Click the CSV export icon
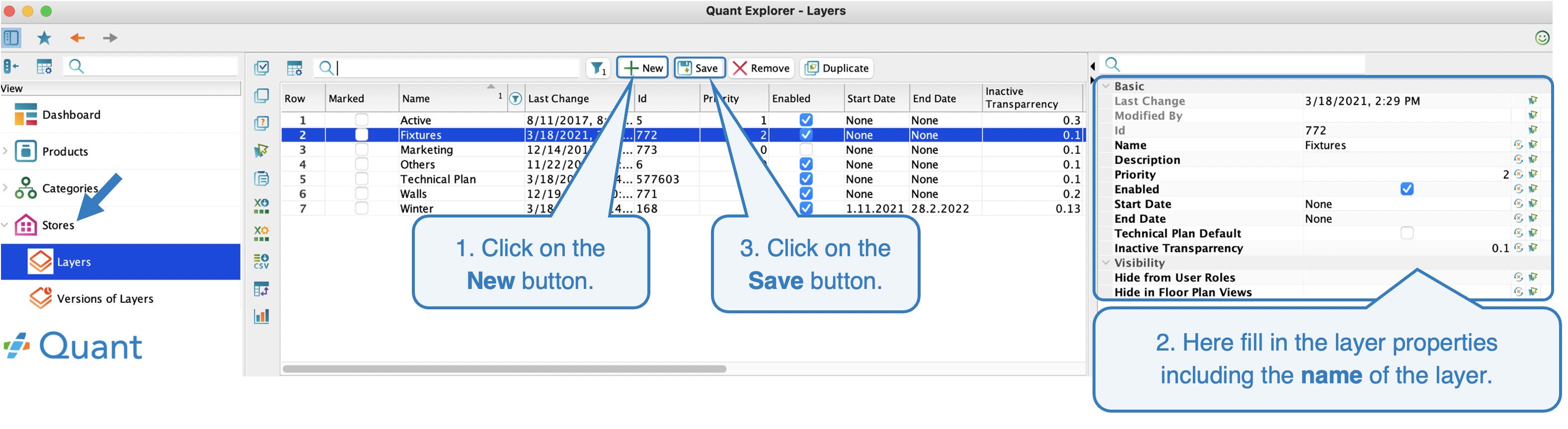Viewport: 1568px width, 429px height. [x=262, y=261]
